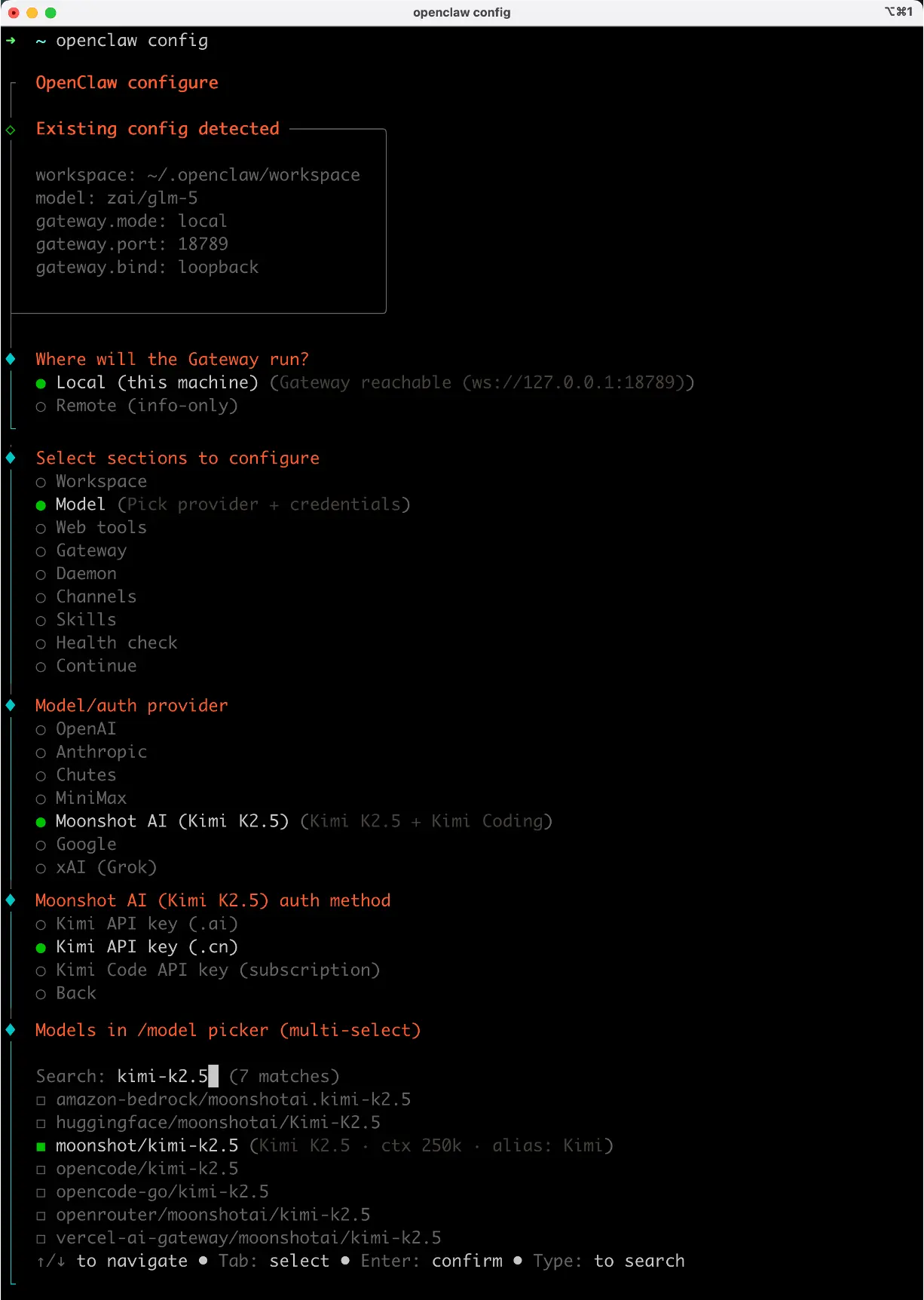Click the ⌥⌘1 shortcut indicator in title bar
The height and width of the screenshot is (1300, 924).
pyautogui.click(x=898, y=12)
